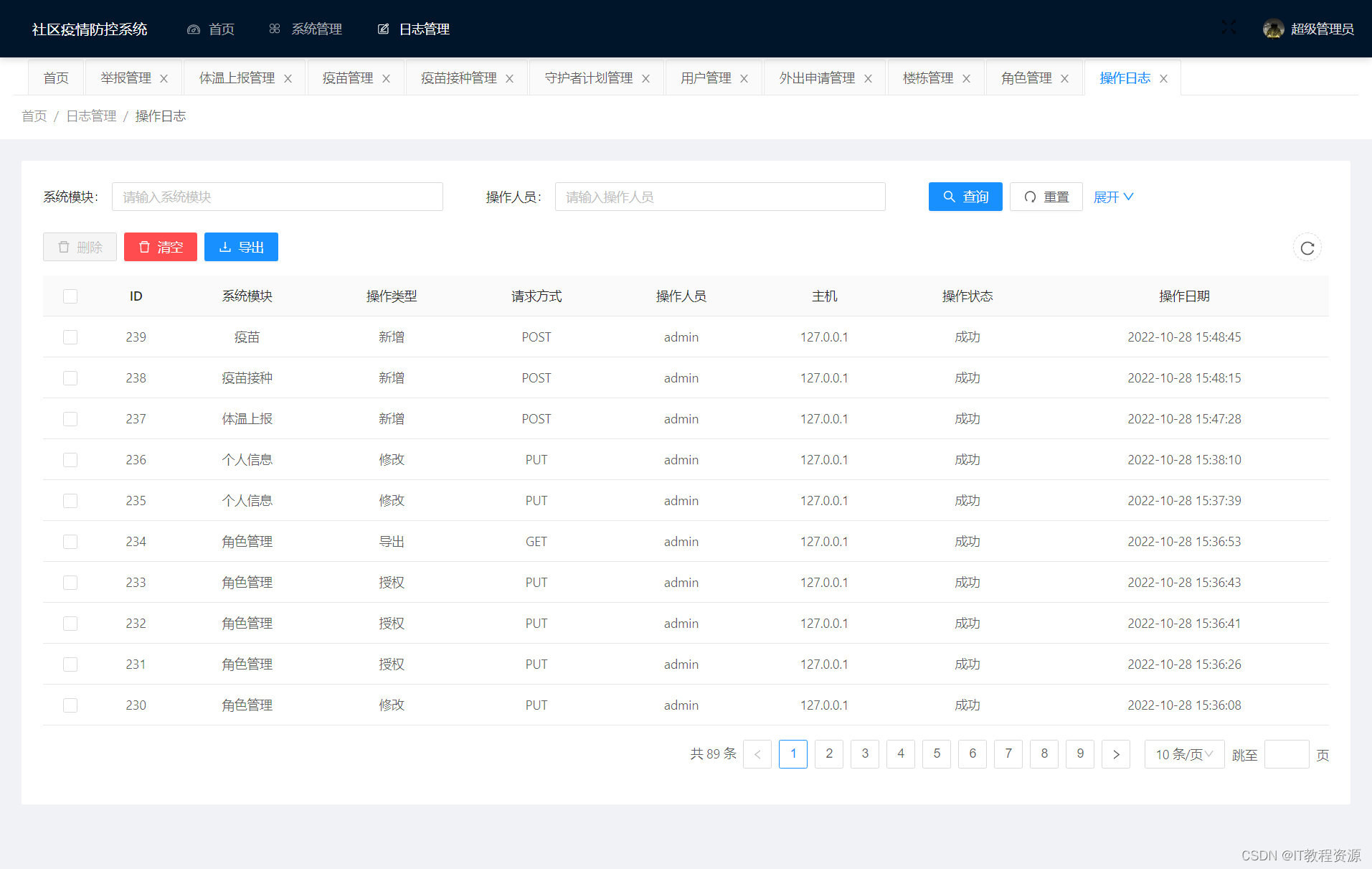This screenshot has height=869, width=1372.
Task: Click the blue 导出 export button
Action: pyautogui.click(x=241, y=247)
